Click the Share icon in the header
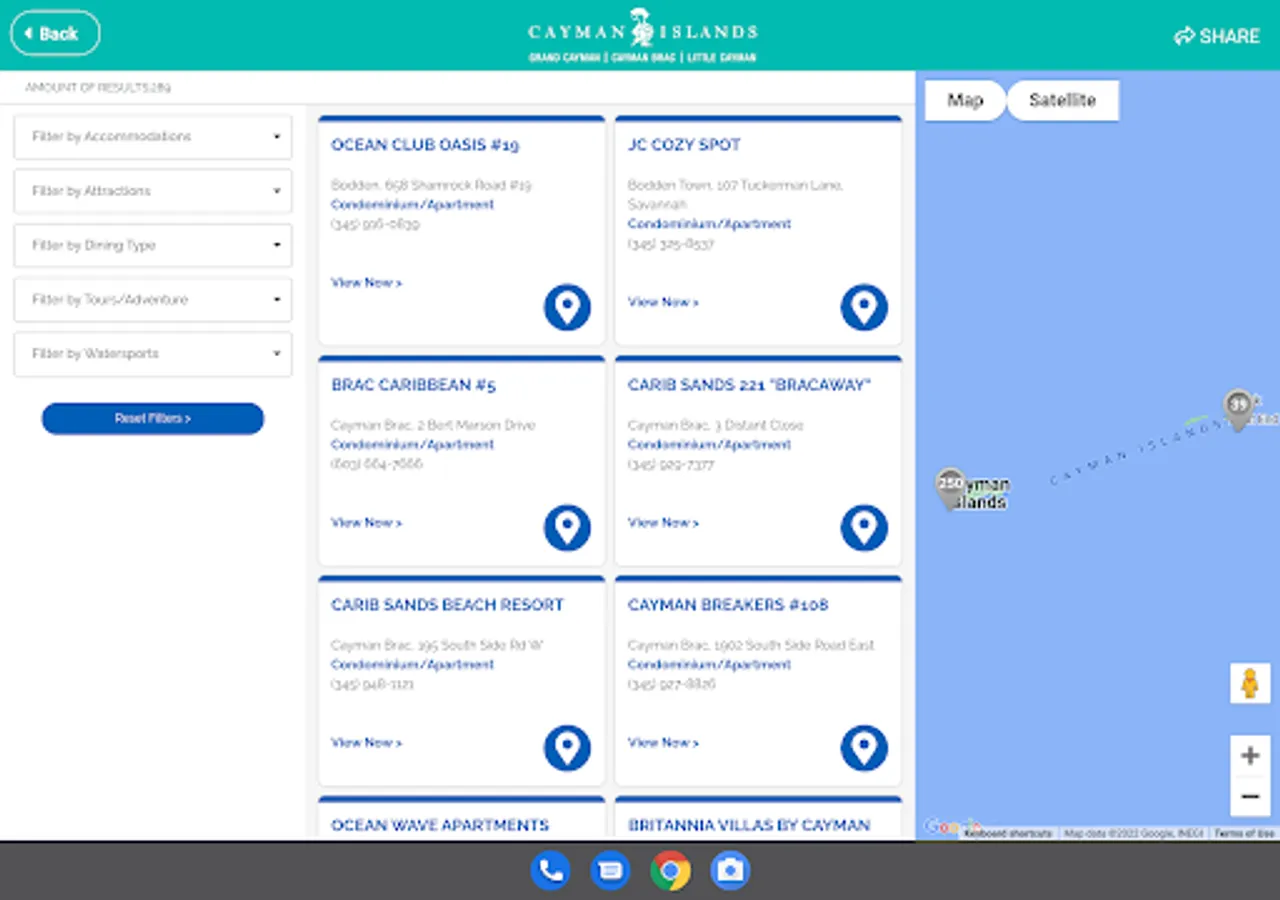Viewport: 1280px width, 900px height. point(1184,36)
